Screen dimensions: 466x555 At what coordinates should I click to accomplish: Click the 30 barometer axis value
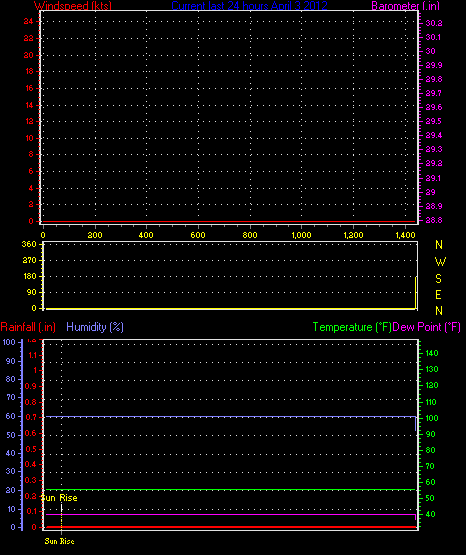(431, 51)
